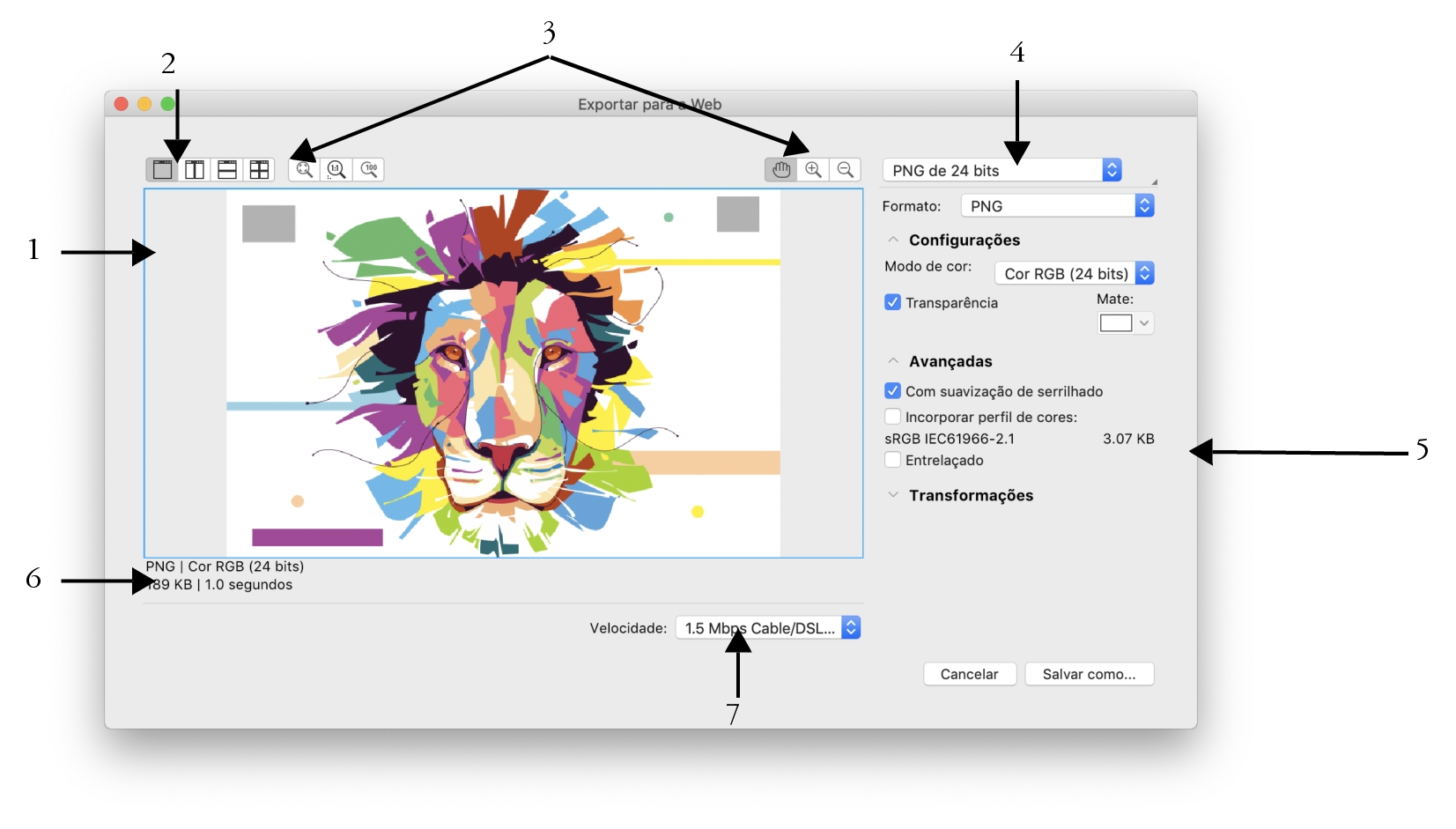This screenshot has width=1456, height=829.
Task: Click the zoom to 100 icon
Action: pos(369,170)
